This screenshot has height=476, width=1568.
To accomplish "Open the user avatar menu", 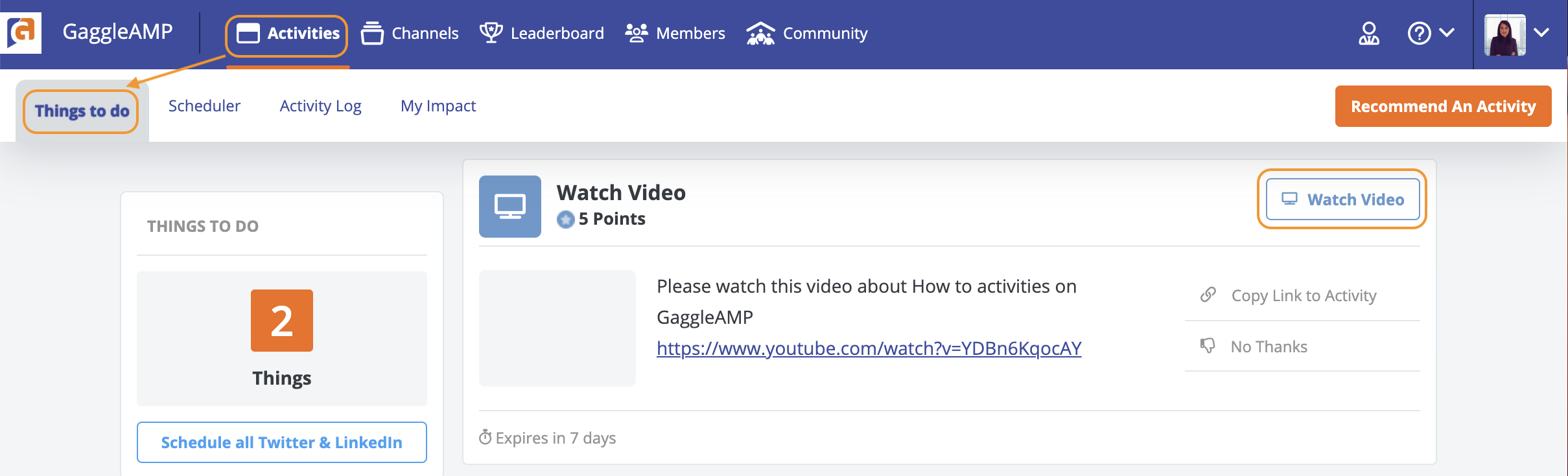I will click(1505, 35).
